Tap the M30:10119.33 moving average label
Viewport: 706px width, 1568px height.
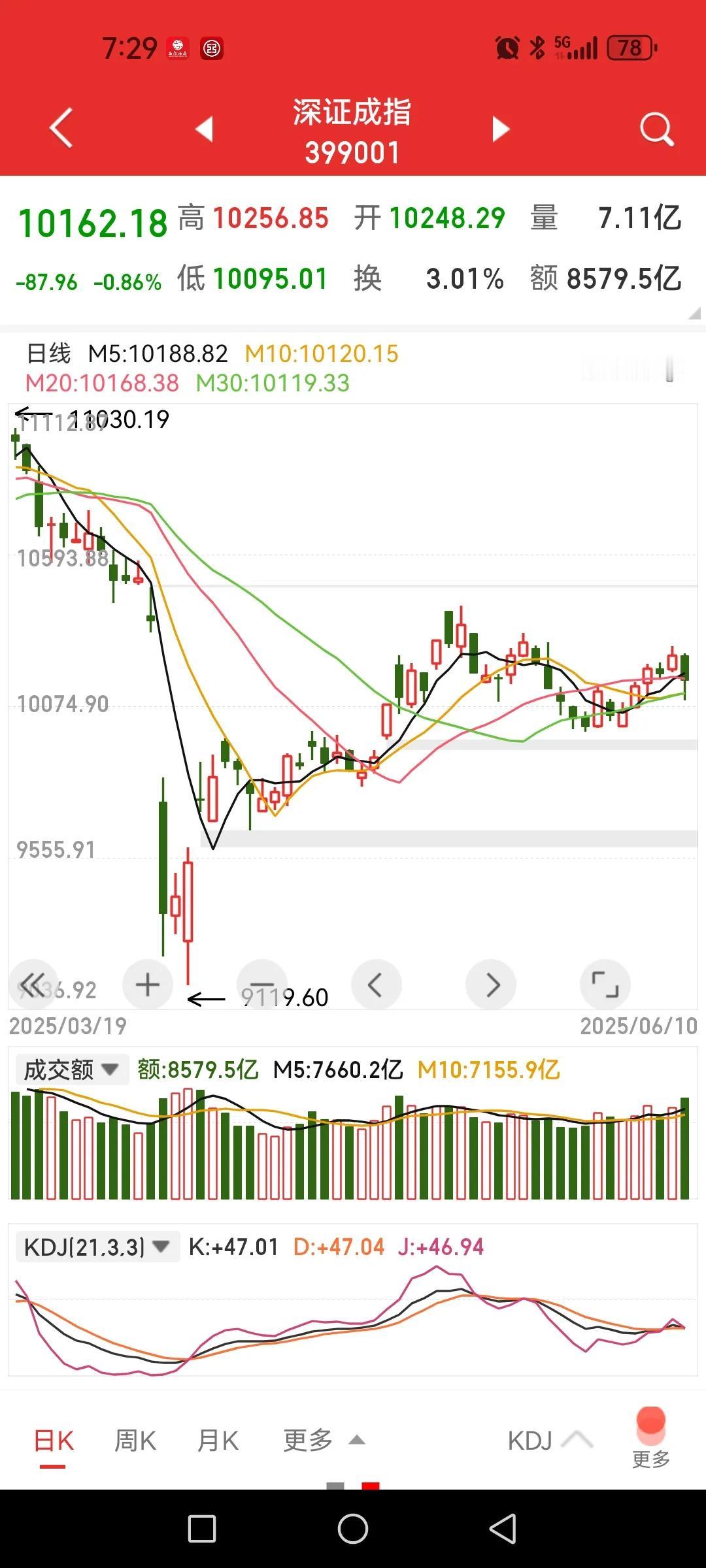[x=273, y=383]
